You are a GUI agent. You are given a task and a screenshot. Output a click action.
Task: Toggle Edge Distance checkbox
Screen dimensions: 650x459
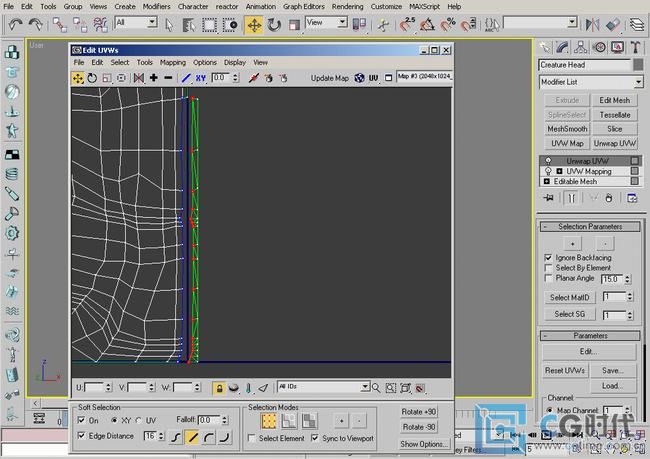coord(81,435)
